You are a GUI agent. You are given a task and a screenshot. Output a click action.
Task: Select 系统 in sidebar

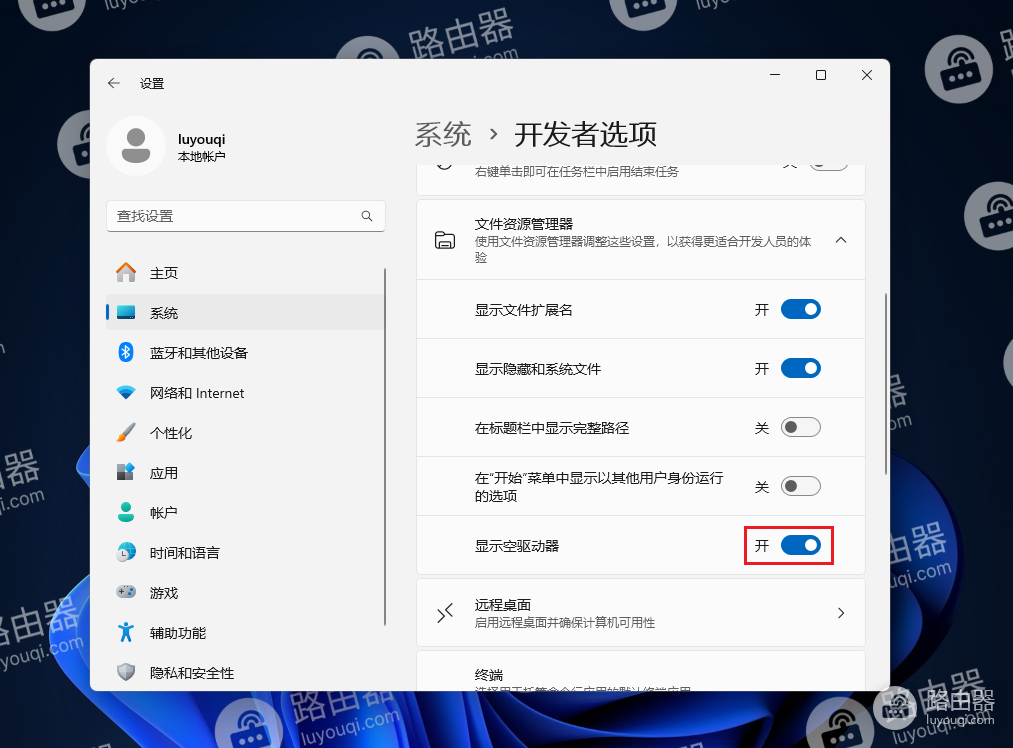pos(245,313)
